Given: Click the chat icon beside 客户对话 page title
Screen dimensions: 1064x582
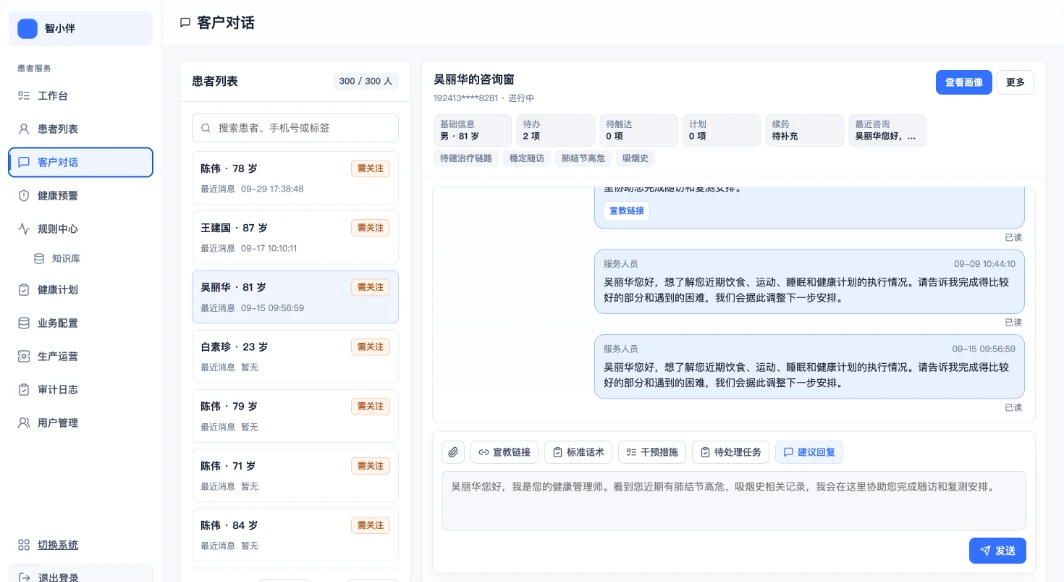Looking at the screenshot, I should [185, 23].
